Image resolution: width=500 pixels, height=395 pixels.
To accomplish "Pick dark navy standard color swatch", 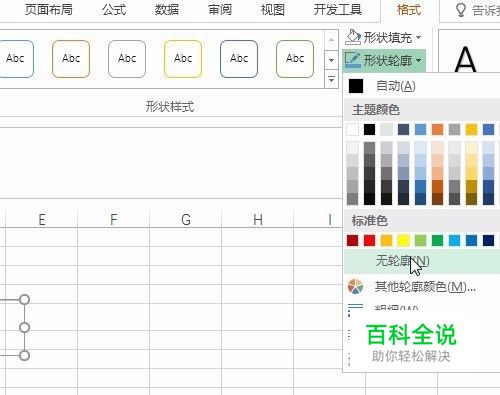I will (488, 240).
